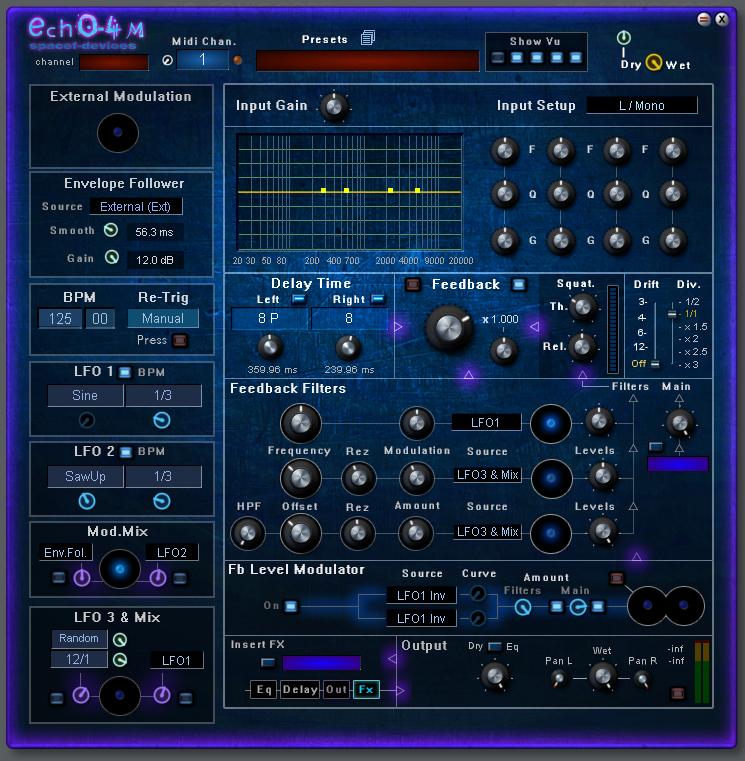Toggle the LFO 1 BPM sync switch
745x761 pixels.
click(x=125, y=372)
